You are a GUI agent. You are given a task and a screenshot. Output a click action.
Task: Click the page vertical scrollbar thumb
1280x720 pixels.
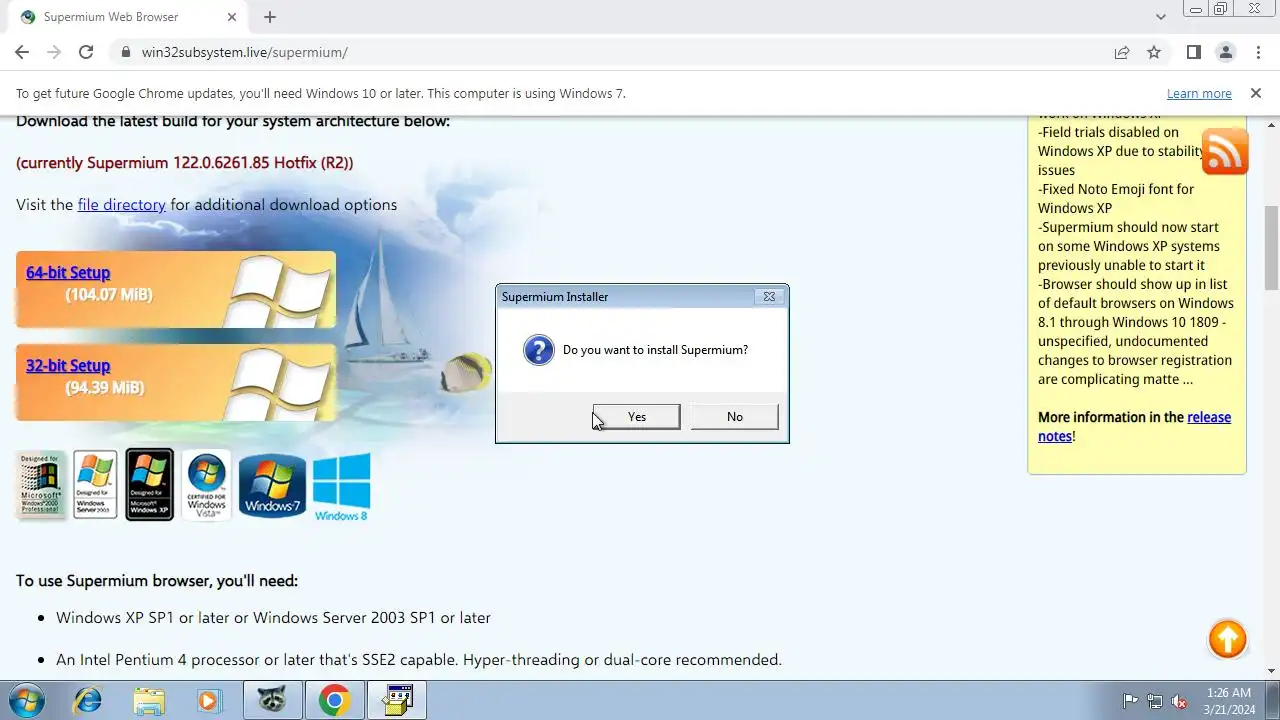point(1272,248)
